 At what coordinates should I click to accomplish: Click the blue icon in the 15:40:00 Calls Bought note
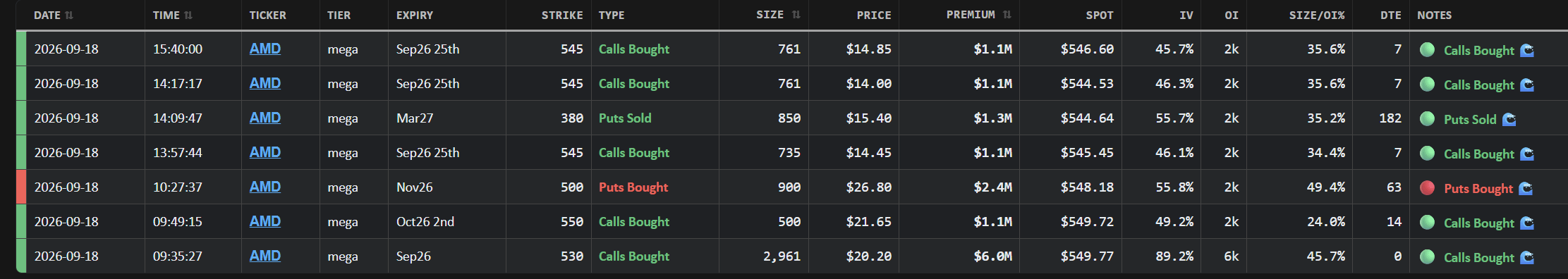pyautogui.click(x=1527, y=50)
